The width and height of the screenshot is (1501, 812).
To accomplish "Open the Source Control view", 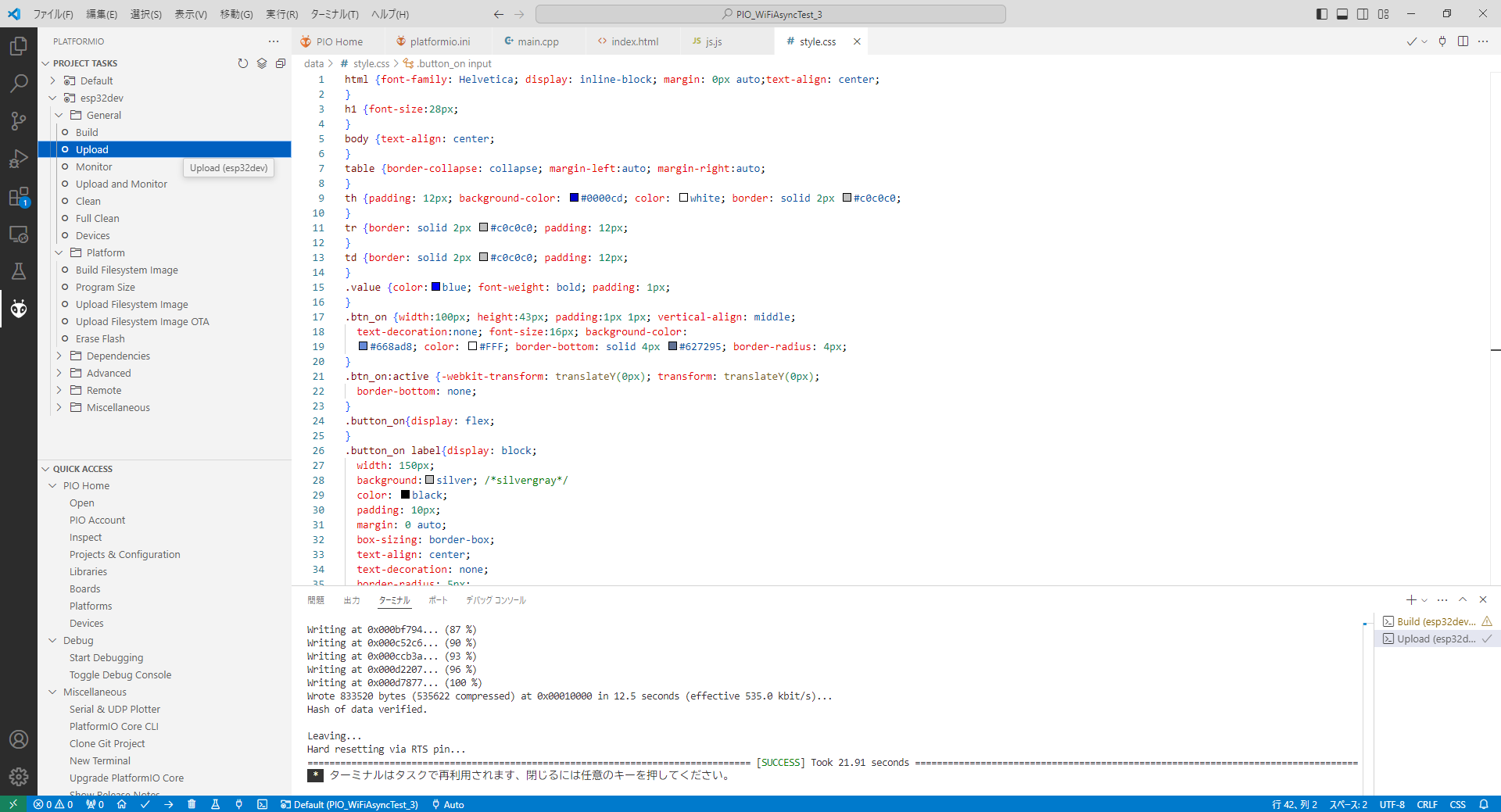I will [x=19, y=120].
